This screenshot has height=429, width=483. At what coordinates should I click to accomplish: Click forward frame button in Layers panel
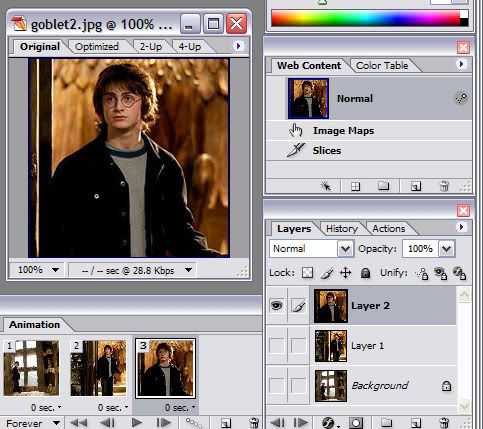(x=301, y=423)
